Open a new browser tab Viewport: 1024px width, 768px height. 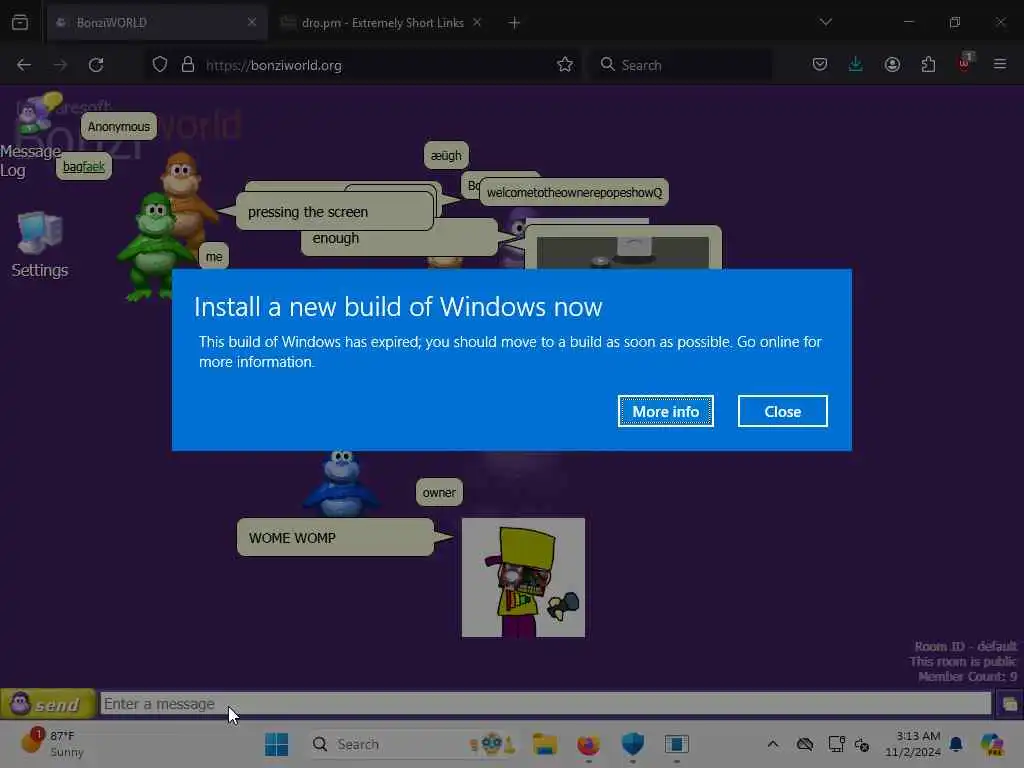coord(515,23)
